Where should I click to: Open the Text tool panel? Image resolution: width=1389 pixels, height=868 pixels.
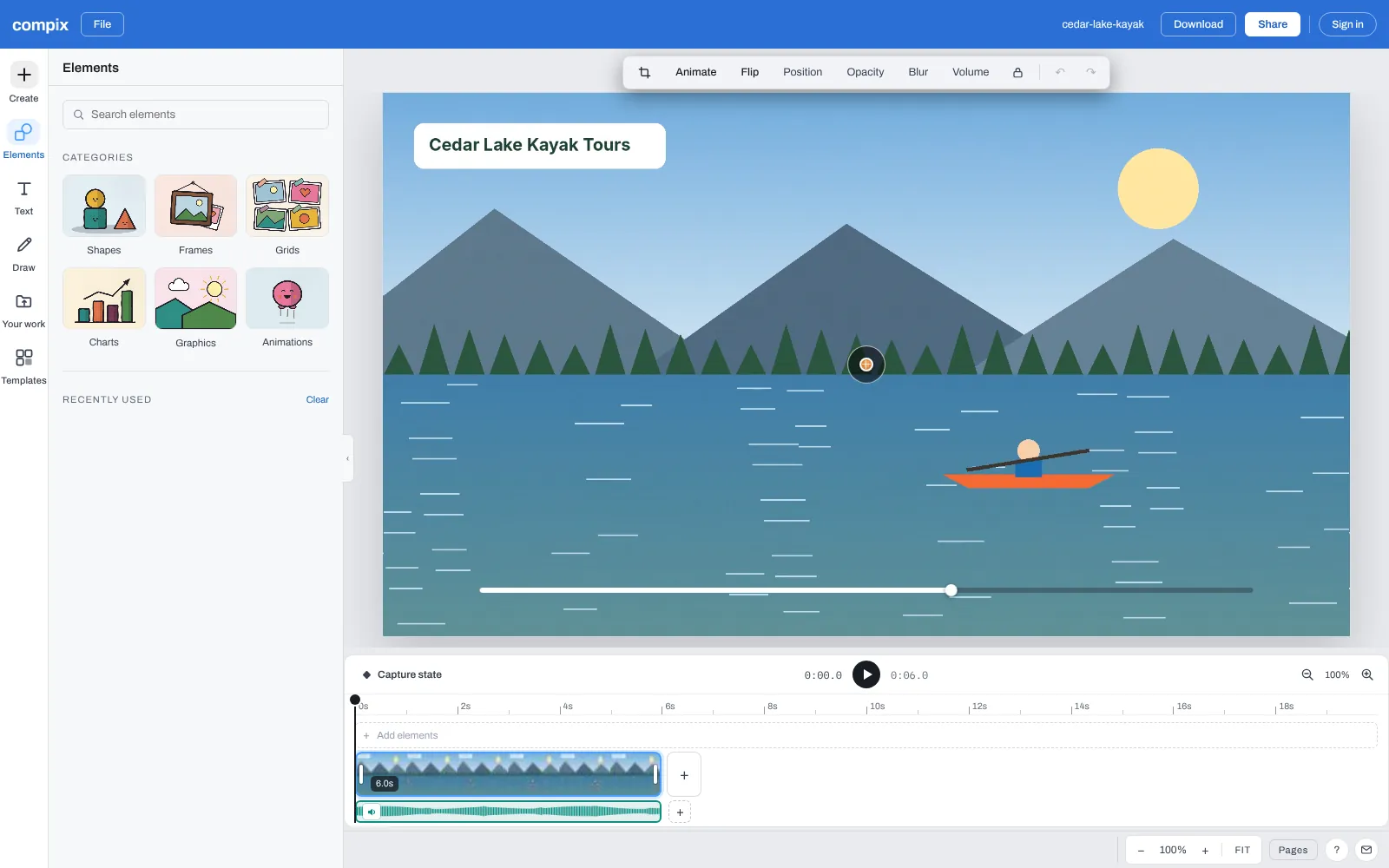point(23,197)
